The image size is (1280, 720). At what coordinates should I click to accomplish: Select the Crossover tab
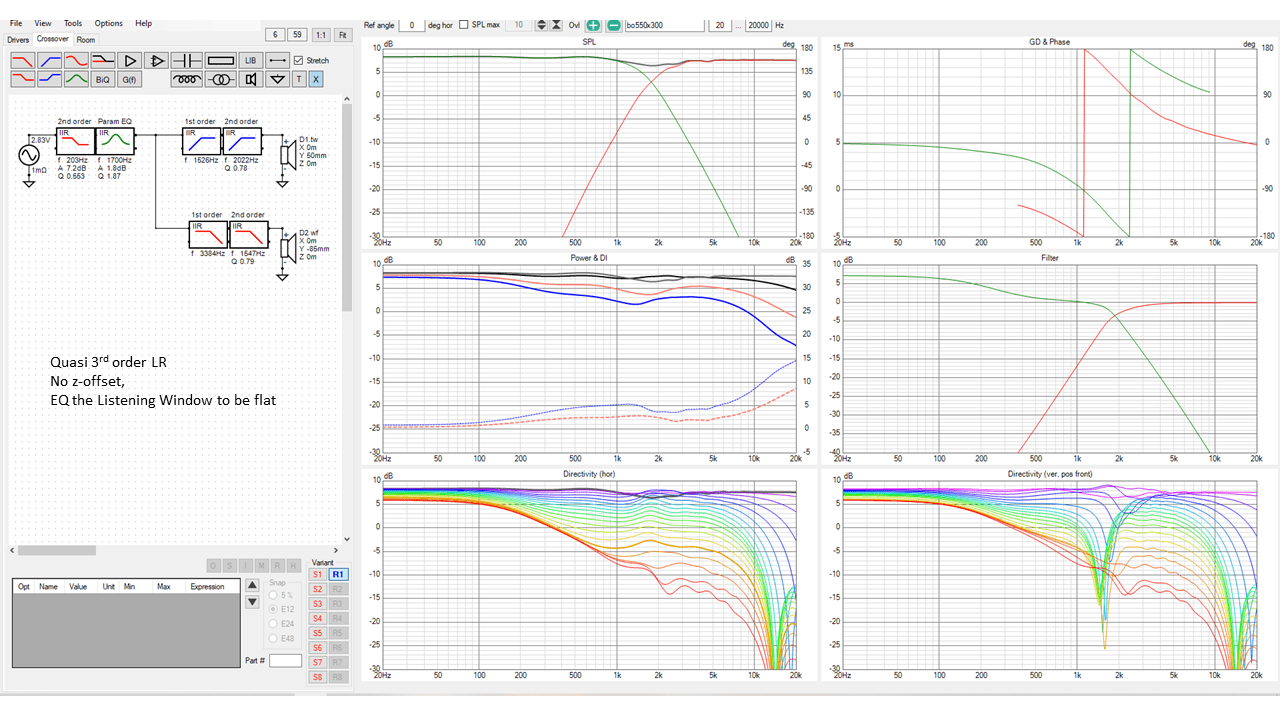53,39
